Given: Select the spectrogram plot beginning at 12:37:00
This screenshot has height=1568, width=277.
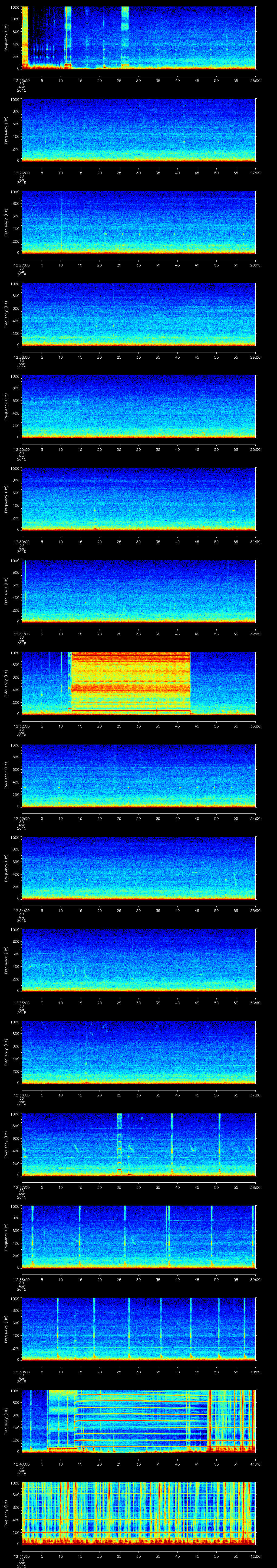Looking at the screenshot, I should [138, 1144].
